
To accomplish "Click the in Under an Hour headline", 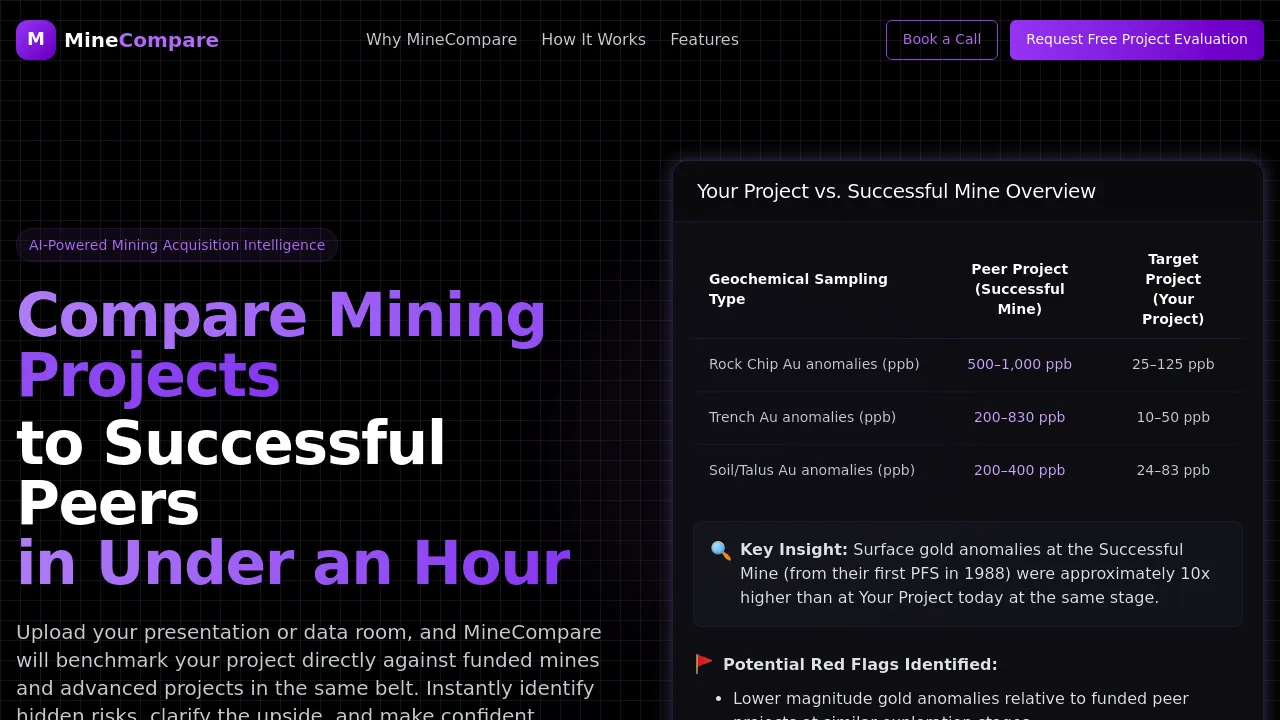I will point(293,564).
